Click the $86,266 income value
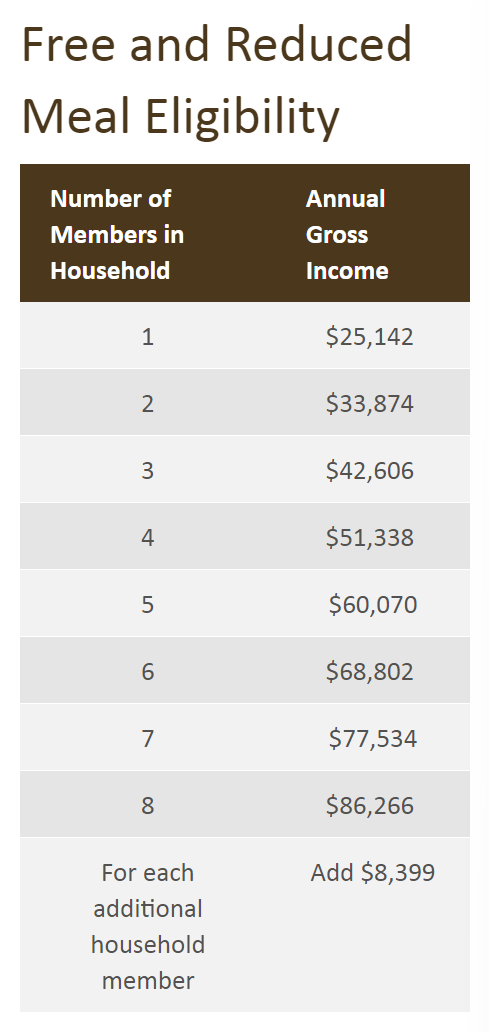 370,805
